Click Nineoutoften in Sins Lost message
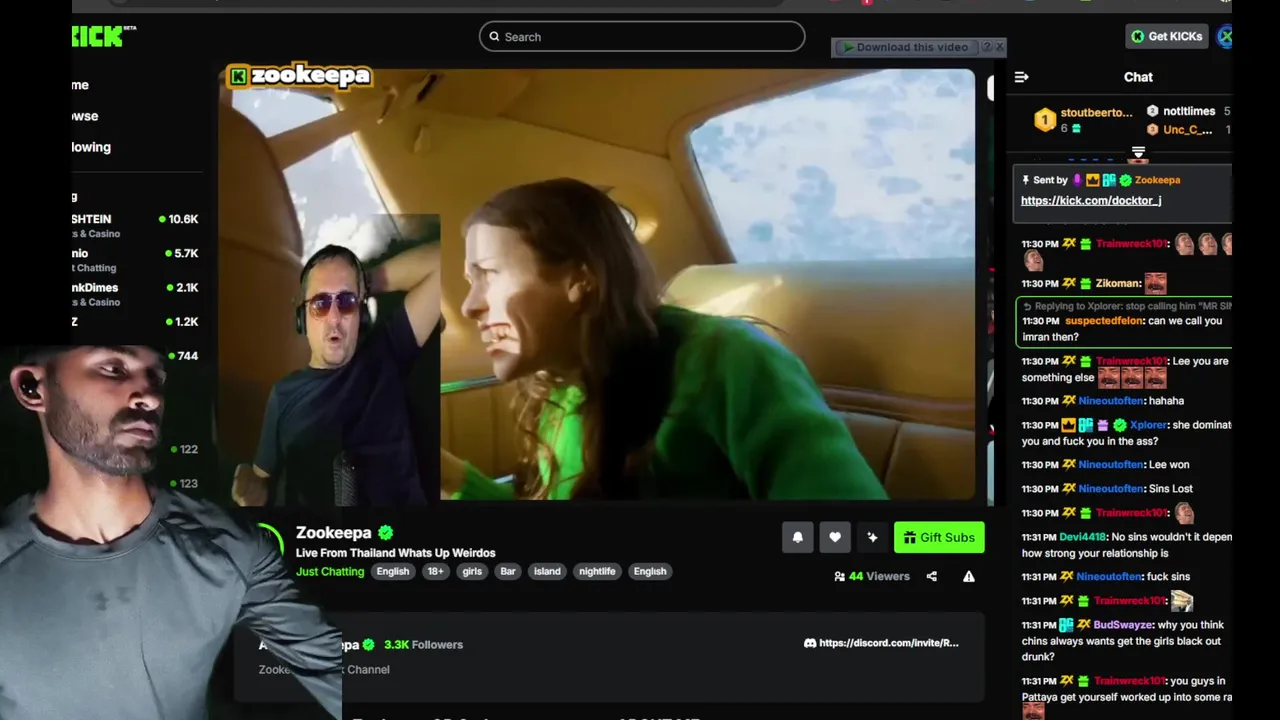 click(x=1111, y=489)
